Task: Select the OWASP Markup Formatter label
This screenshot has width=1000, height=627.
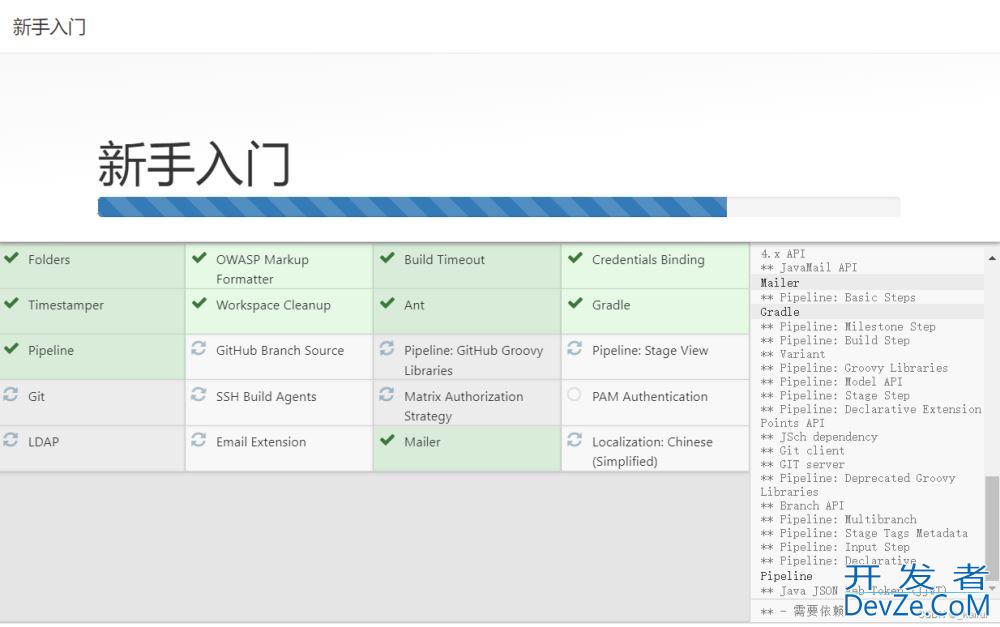Action: (262, 269)
